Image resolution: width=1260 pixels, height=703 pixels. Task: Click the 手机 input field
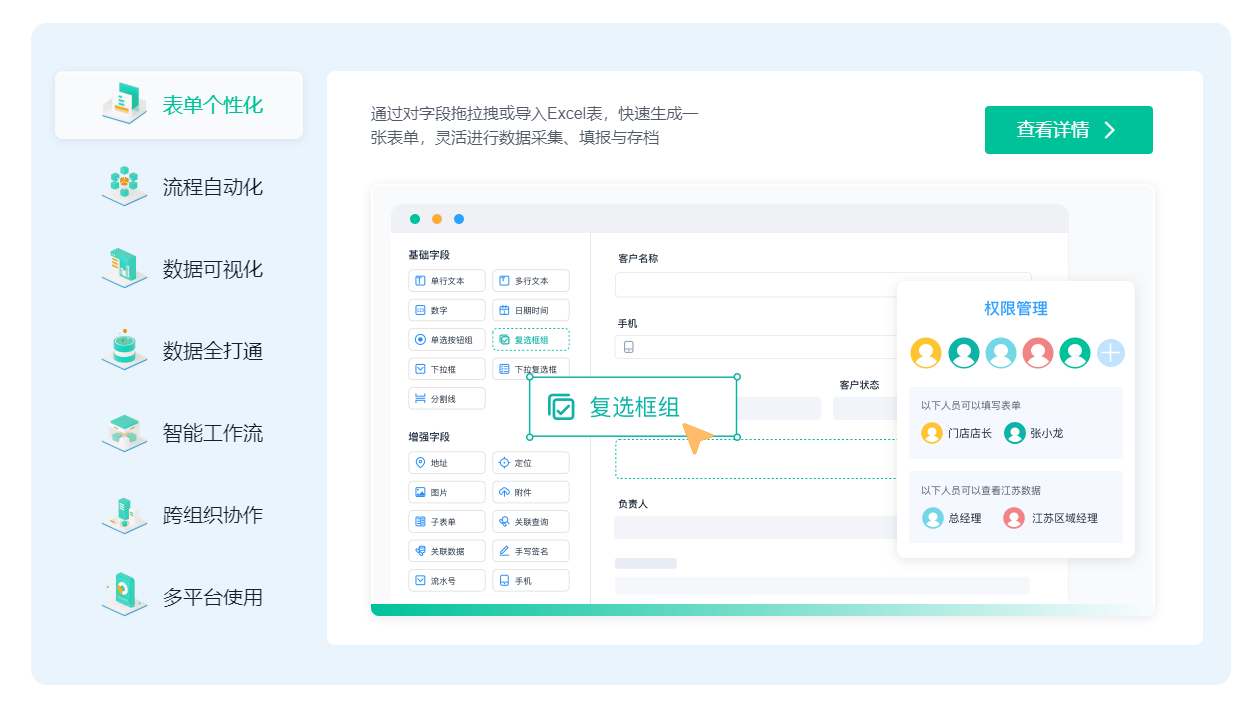(756, 347)
